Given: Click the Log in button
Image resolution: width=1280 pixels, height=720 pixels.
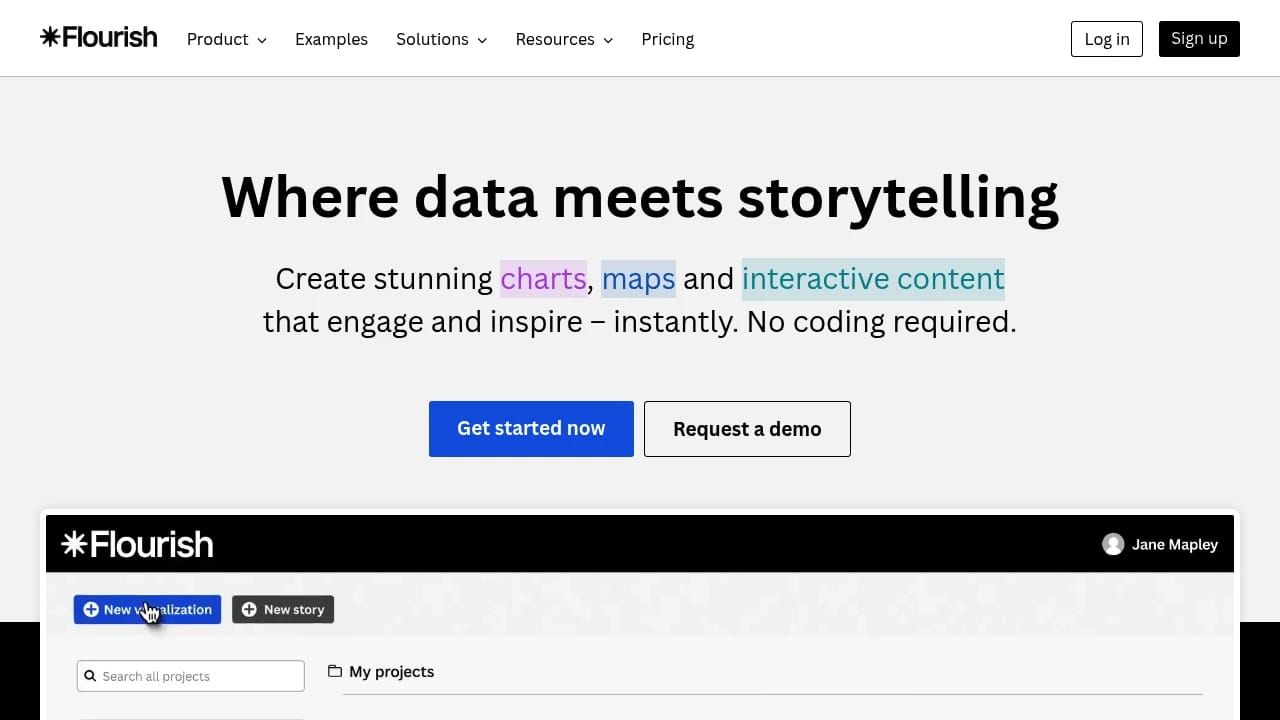Looking at the screenshot, I should point(1106,39).
